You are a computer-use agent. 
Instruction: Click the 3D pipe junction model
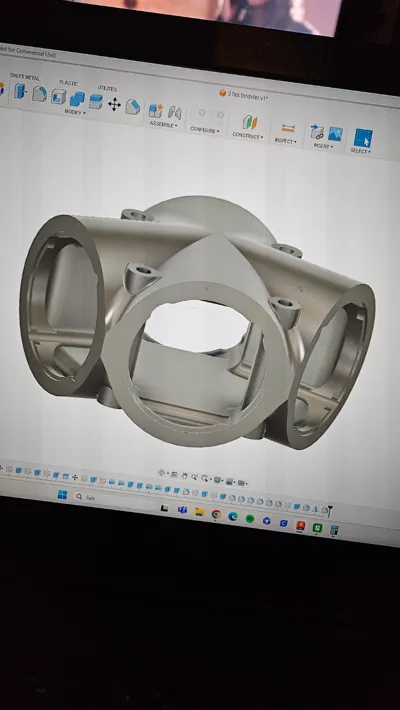(x=197, y=321)
